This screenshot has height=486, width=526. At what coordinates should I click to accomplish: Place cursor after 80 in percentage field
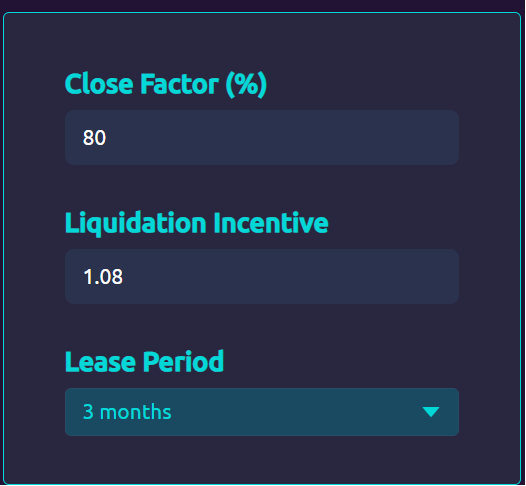[x=108, y=138]
